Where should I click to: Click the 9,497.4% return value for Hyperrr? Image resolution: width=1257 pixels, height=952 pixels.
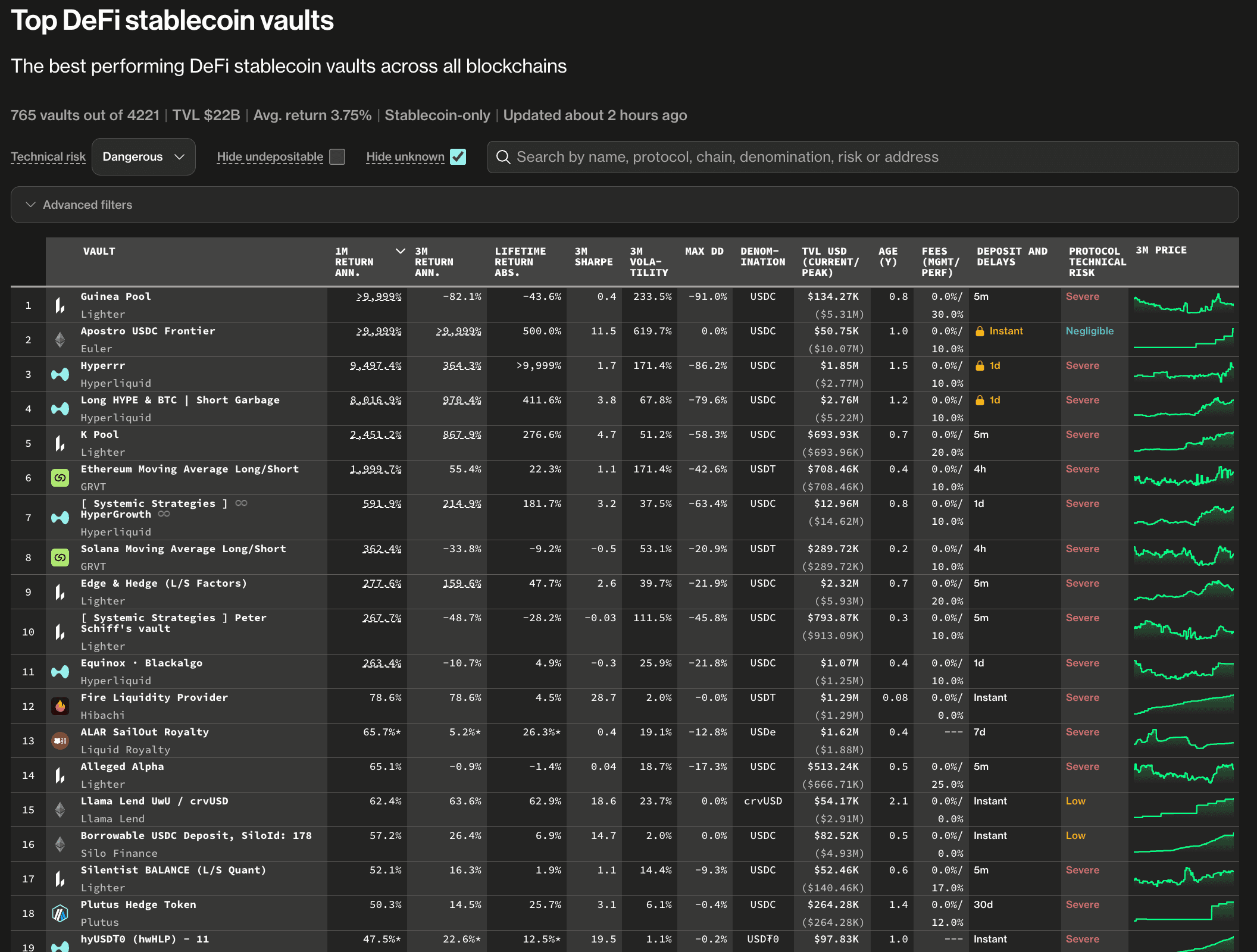376,365
